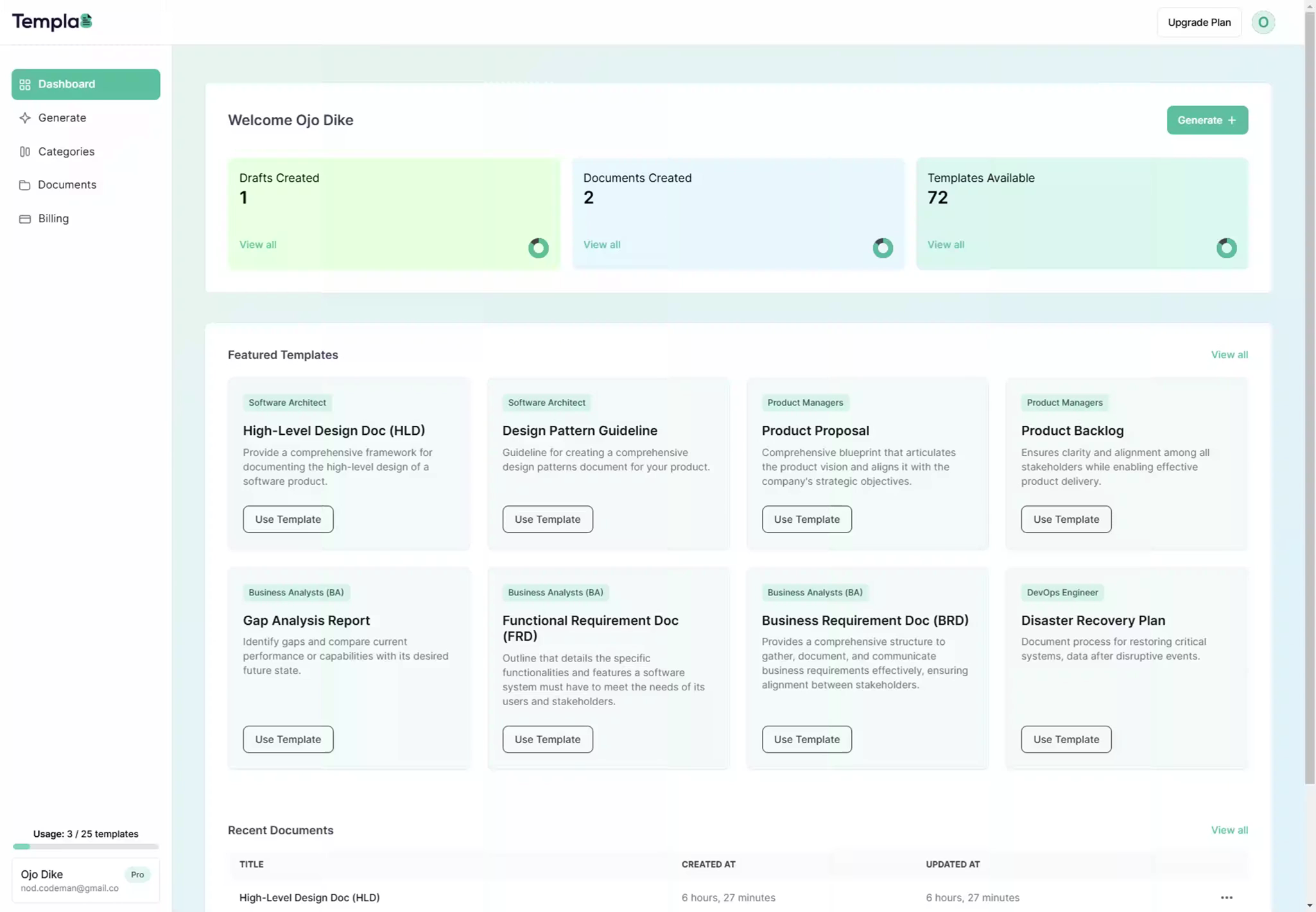Click the Templates Available count 72
1316x912 pixels.
pos(937,197)
